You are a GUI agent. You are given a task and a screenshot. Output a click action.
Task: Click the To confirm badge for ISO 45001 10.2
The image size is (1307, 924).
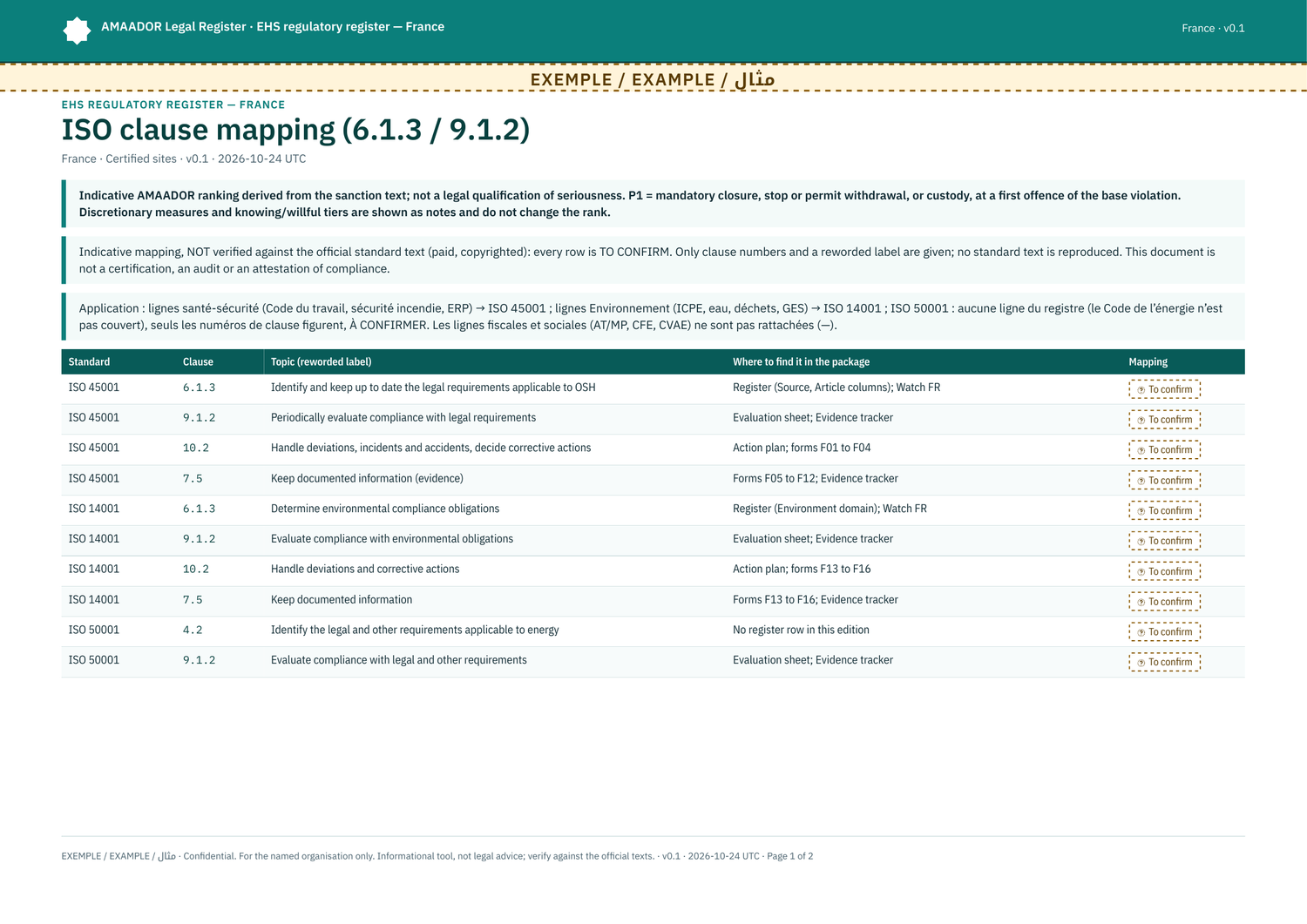1164,449
